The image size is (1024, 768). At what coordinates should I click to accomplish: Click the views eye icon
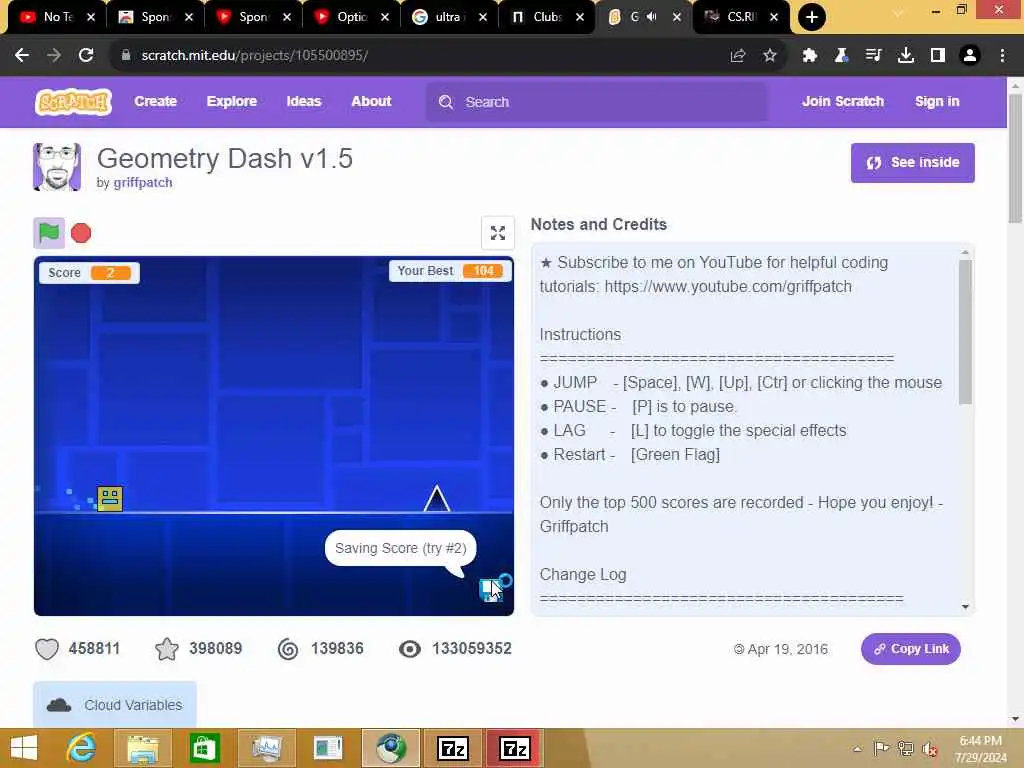(x=409, y=649)
